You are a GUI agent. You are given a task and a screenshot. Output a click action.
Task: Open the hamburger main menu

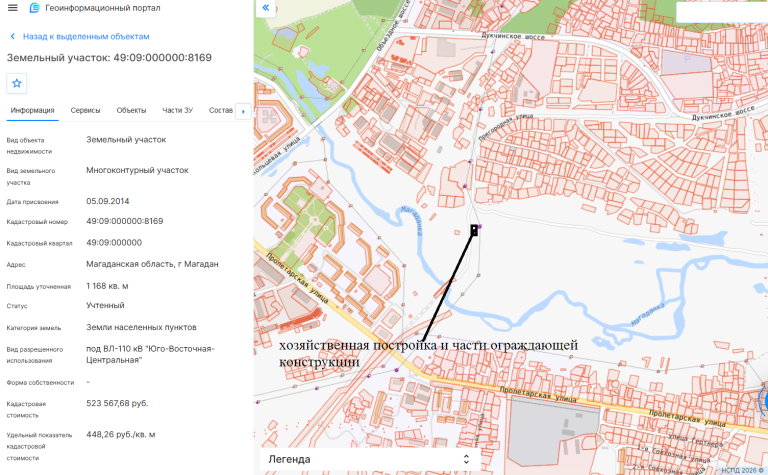(x=13, y=8)
